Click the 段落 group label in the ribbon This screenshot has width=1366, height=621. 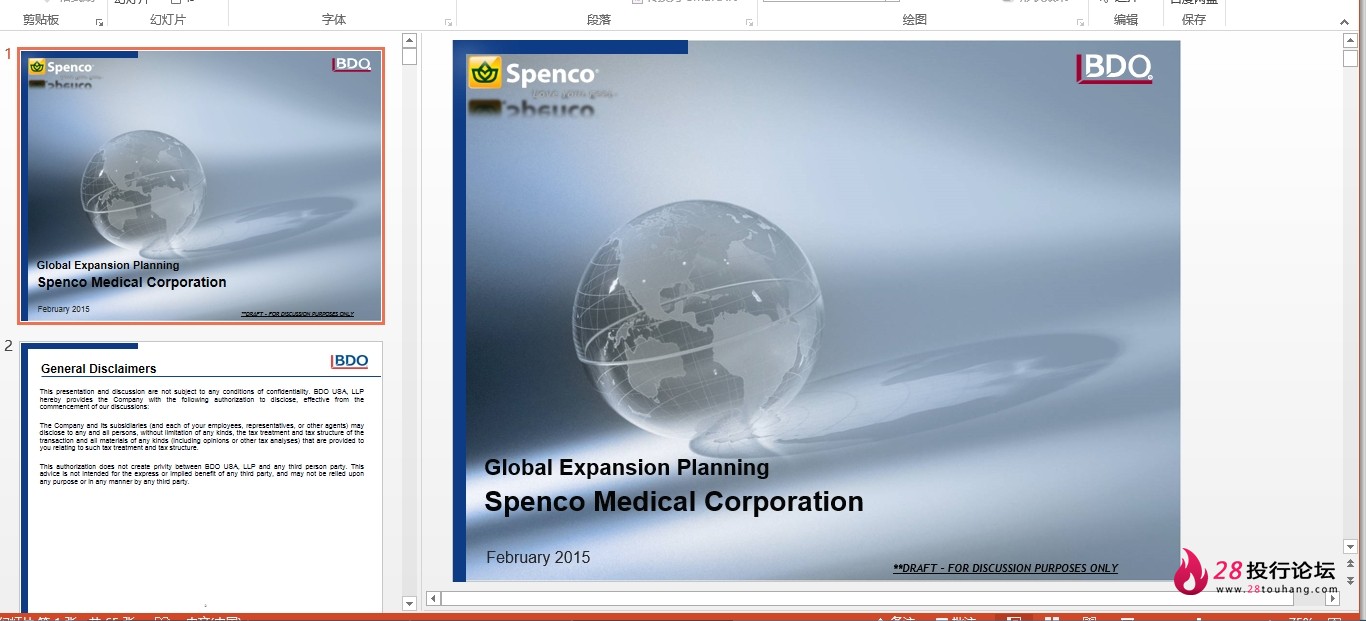[599, 20]
